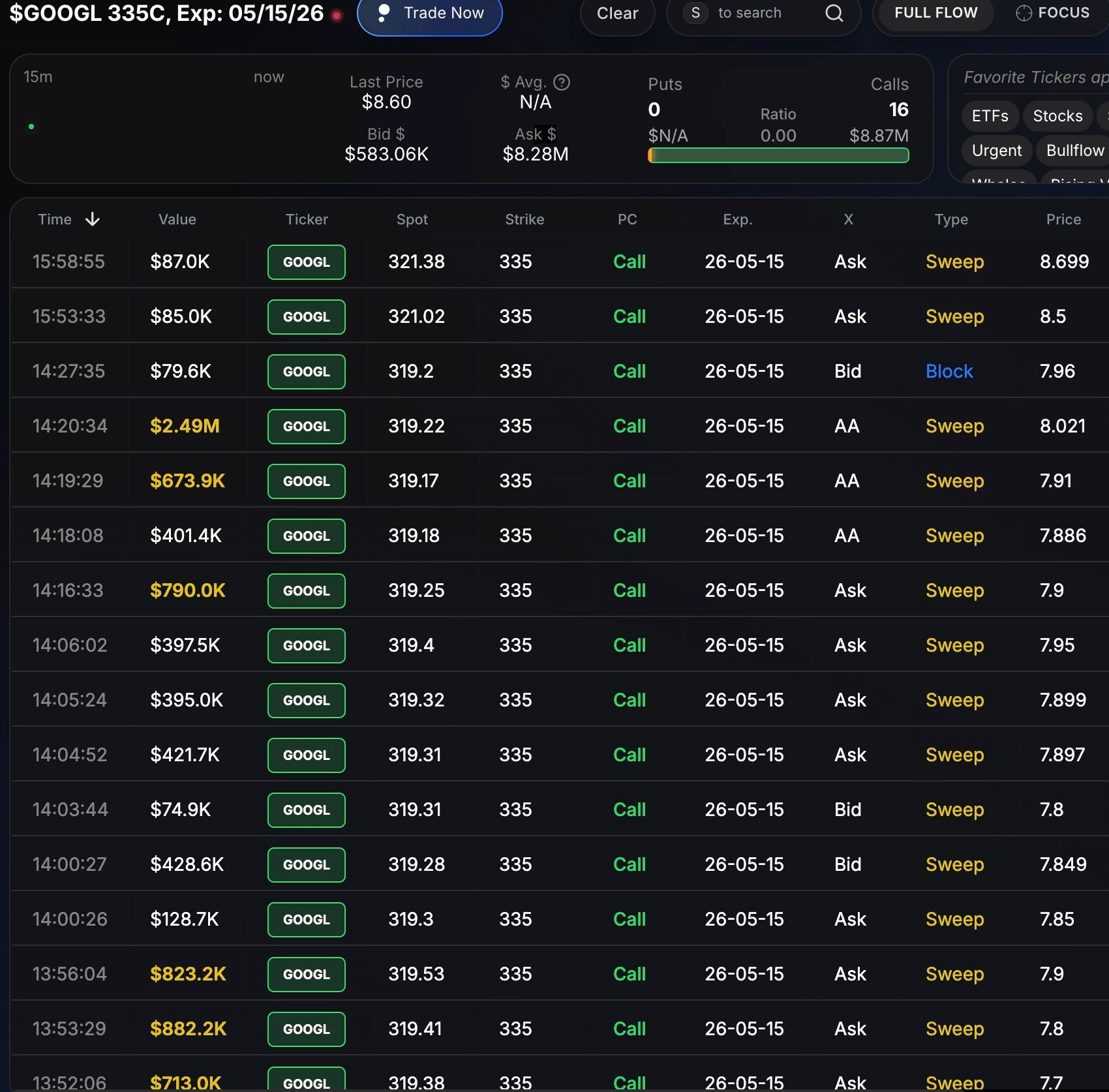The width and height of the screenshot is (1109, 1092).
Task: Click the Time column sort arrow
Action: (93, 219)
